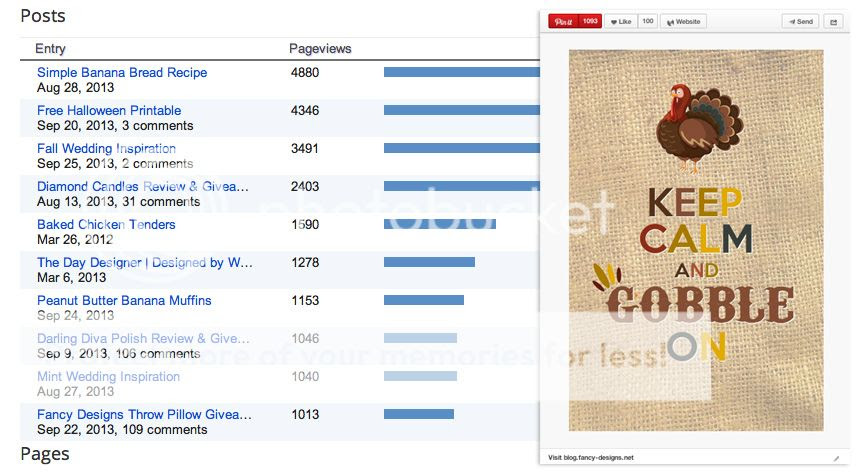Open Baked Chicken Tenders post
The image size is (862, 474).
tap(106, 224)
